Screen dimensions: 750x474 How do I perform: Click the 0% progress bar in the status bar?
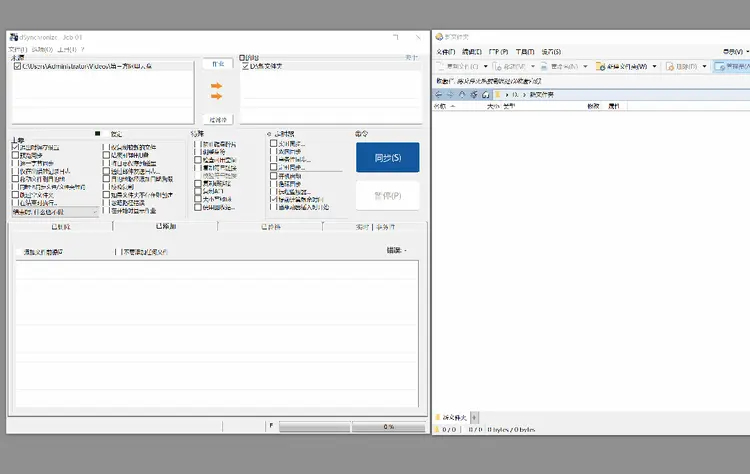(388, 427)
